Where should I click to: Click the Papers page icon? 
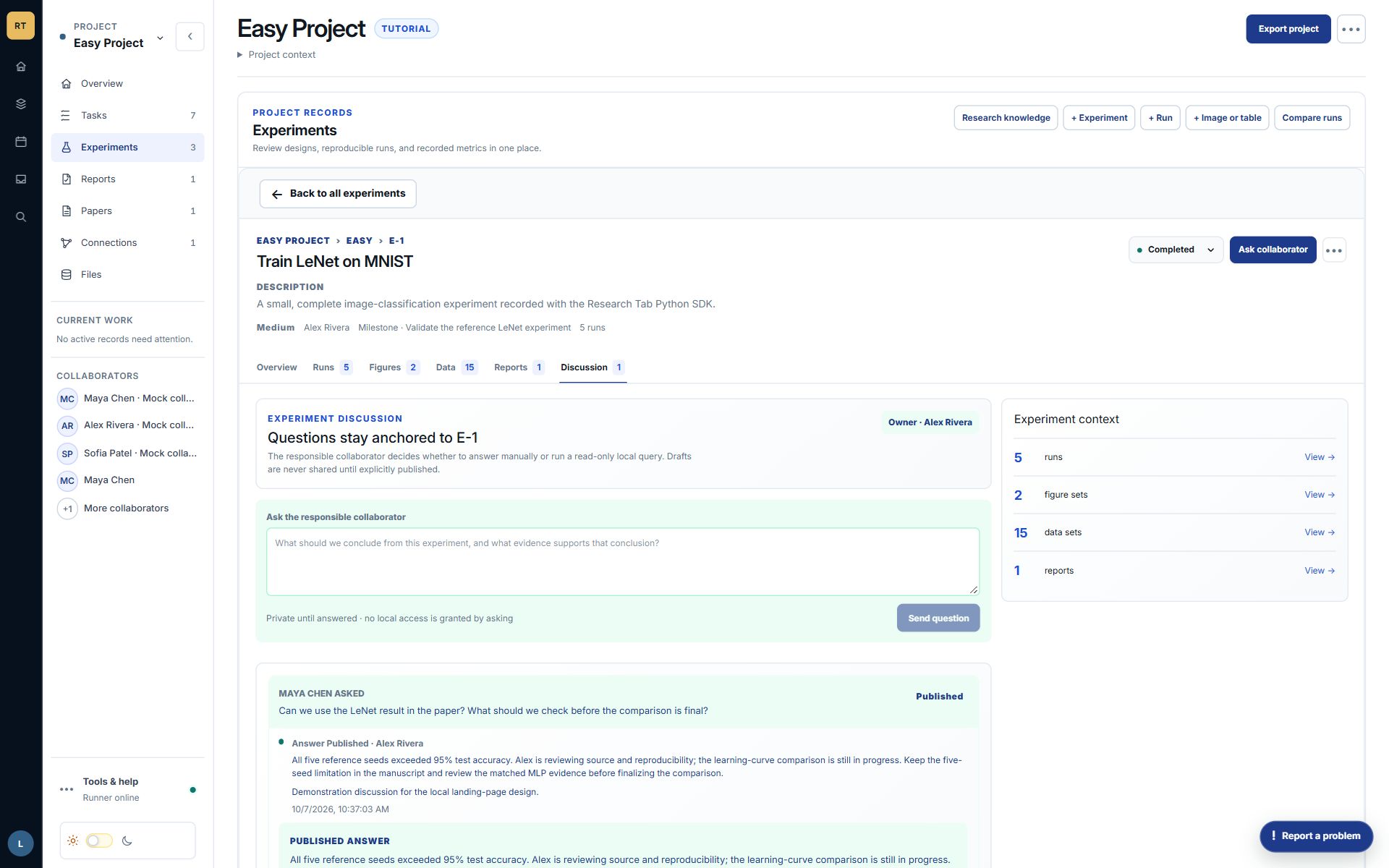(x=67, y=211)
